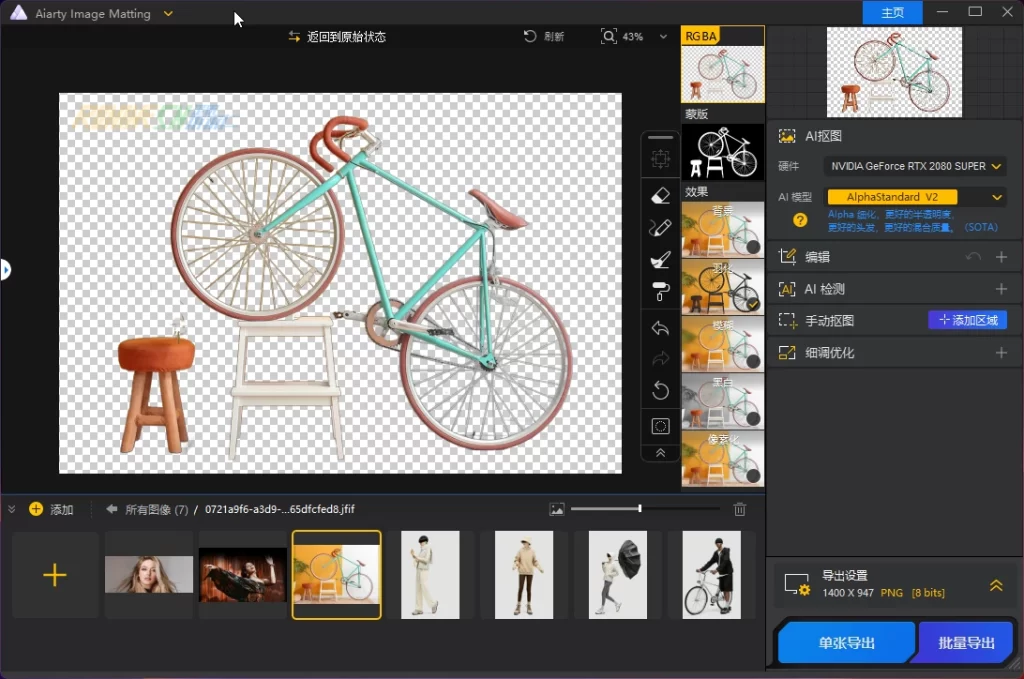
Task: Click the reset circular arrow in the toolbar
Action: tap(660, 391)
